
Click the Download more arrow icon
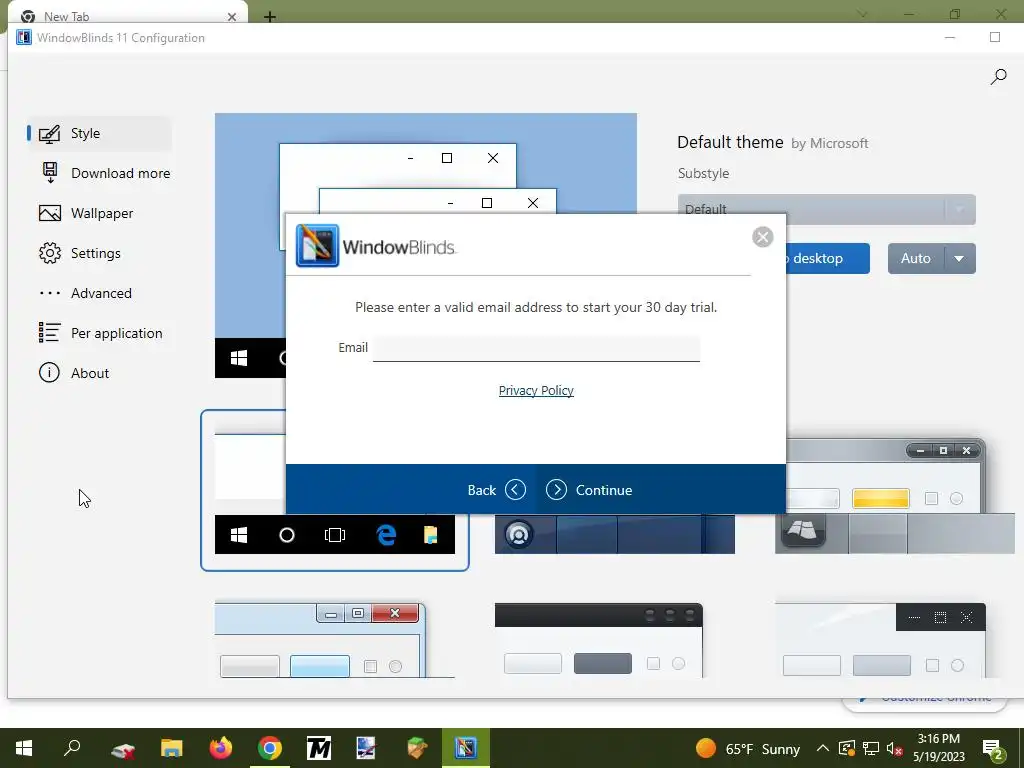point(50,173)
